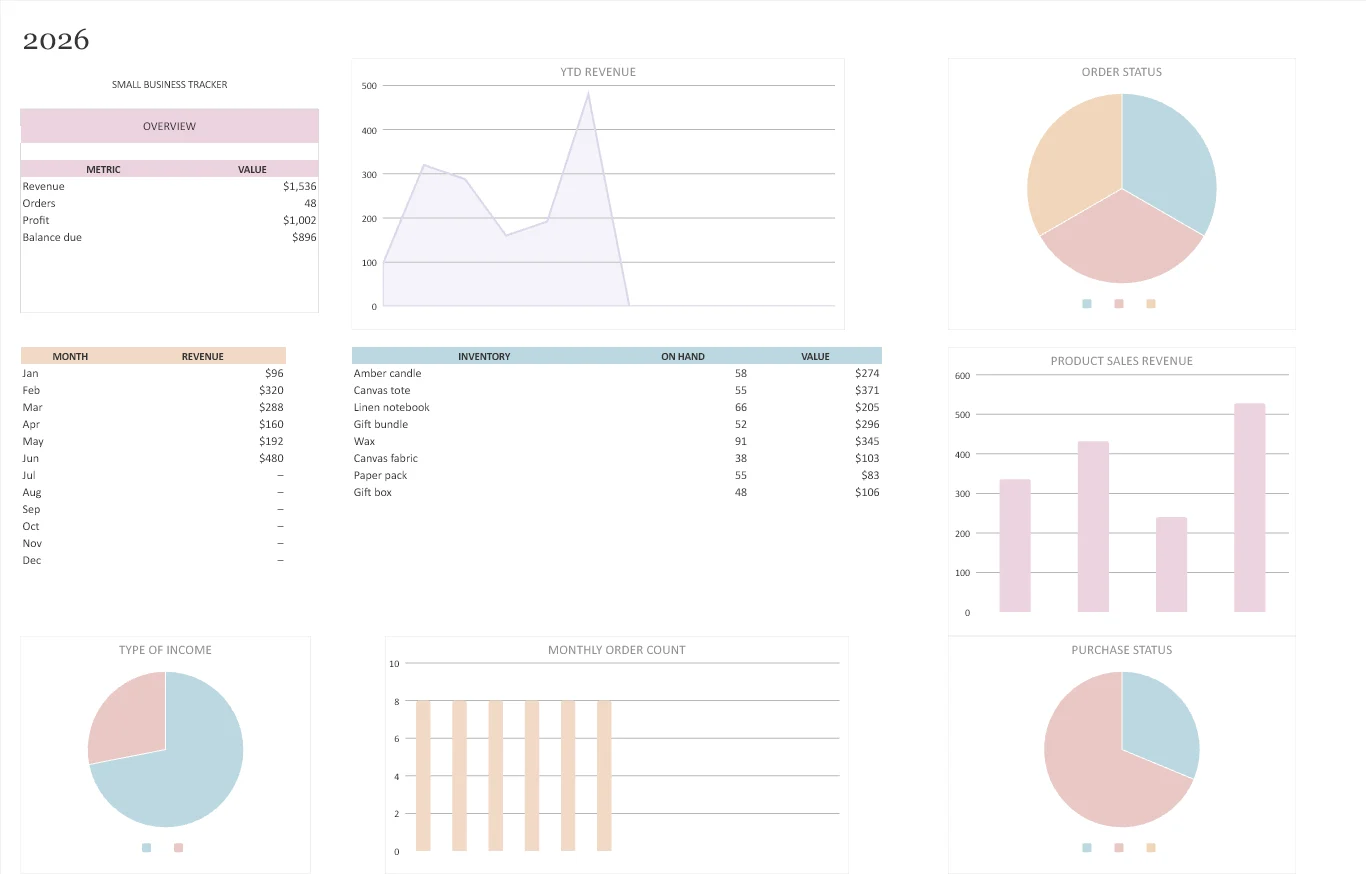
Task: Select the "Gift bundle" inventory item
Action: click(380, 424)
